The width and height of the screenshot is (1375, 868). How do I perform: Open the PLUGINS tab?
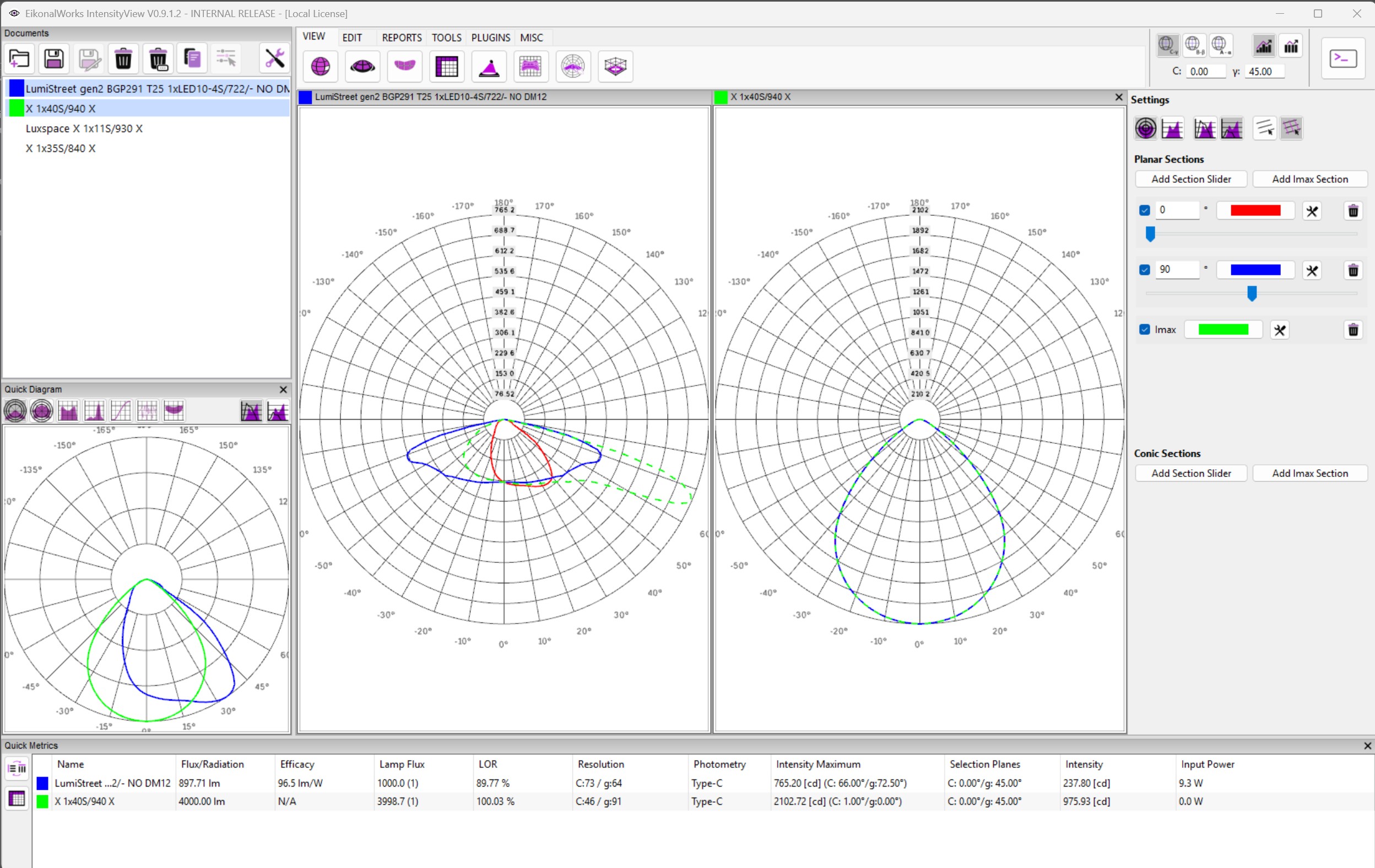(490, 37)
